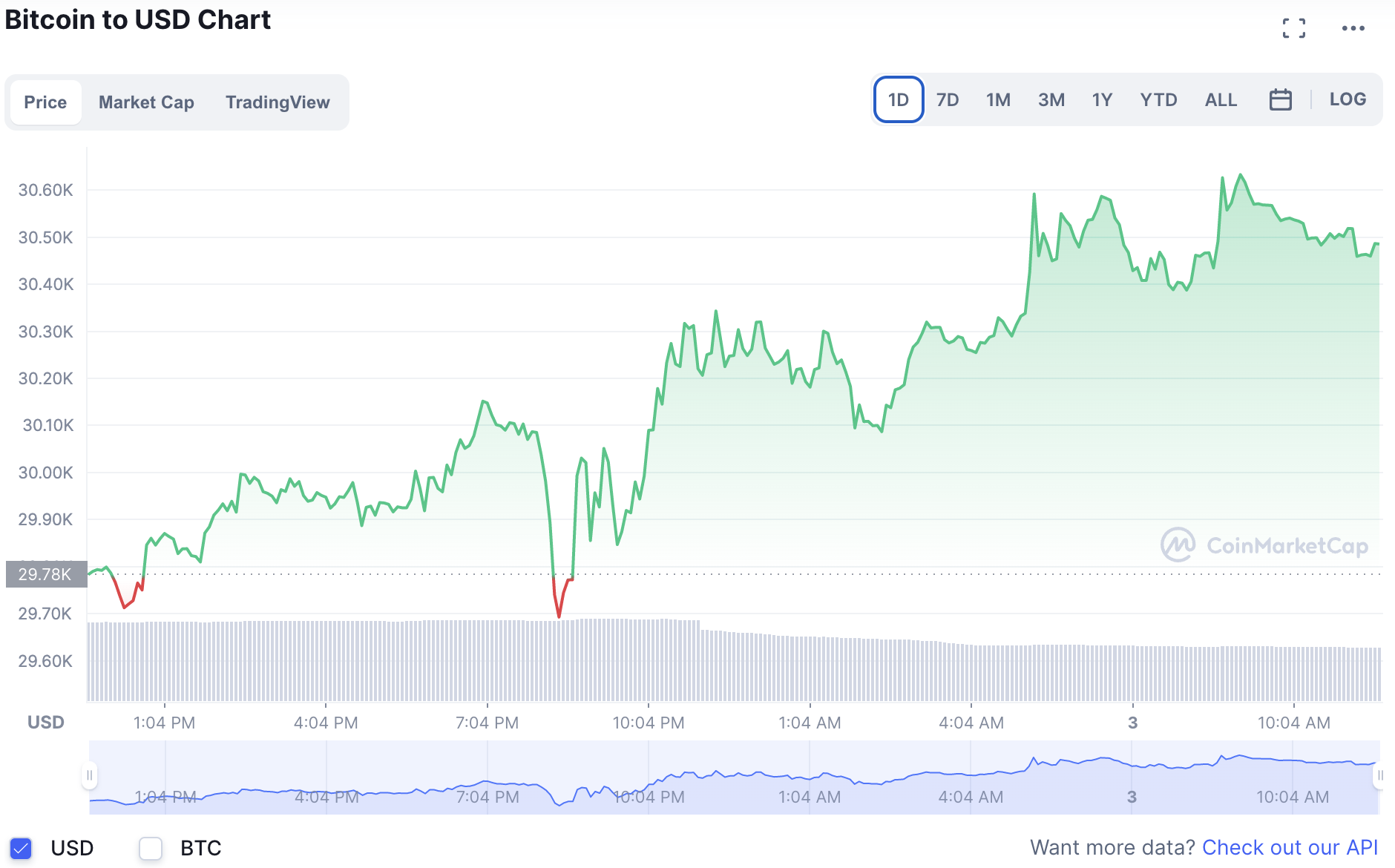Select the ALL time range
Screen dimensions: 1395x868
(1221, 99)
